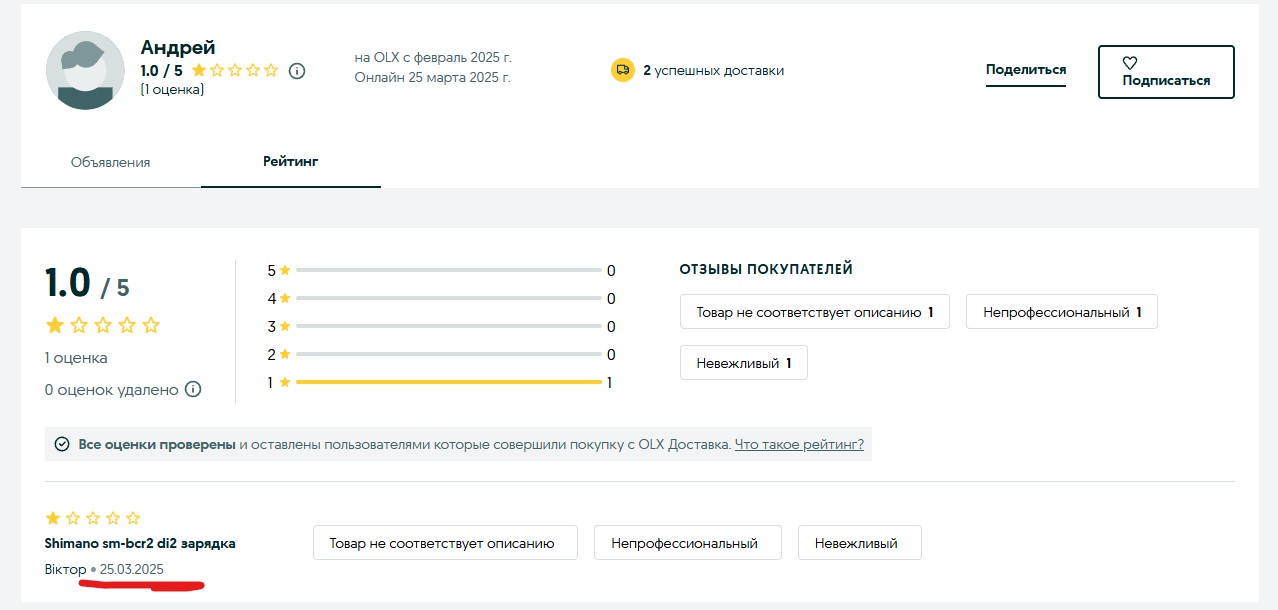Click the heart icon in the Подписаться button
This screenshot has width=1278, height=610.
click(1130, 63)
